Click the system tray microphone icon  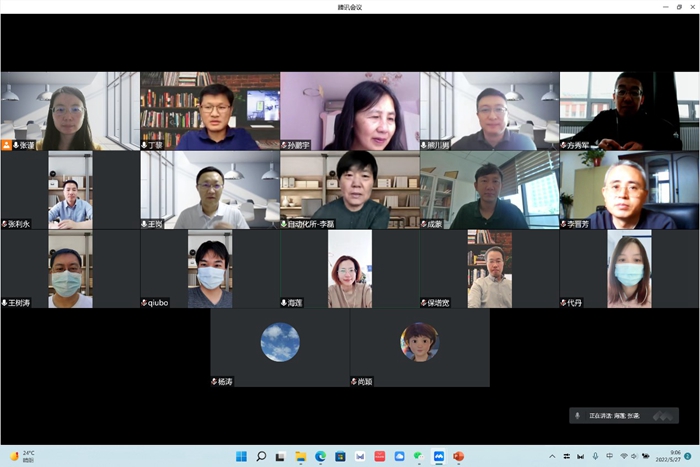[x=593, y=456]
